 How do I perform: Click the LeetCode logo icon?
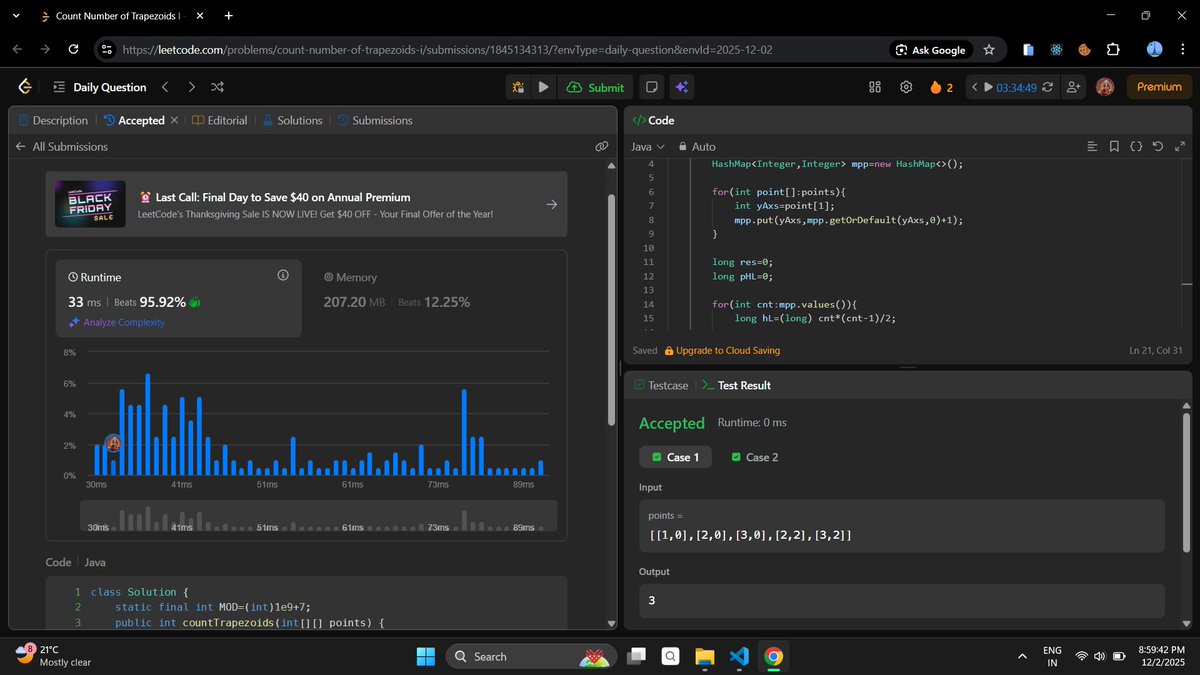[x=25, y=87]
